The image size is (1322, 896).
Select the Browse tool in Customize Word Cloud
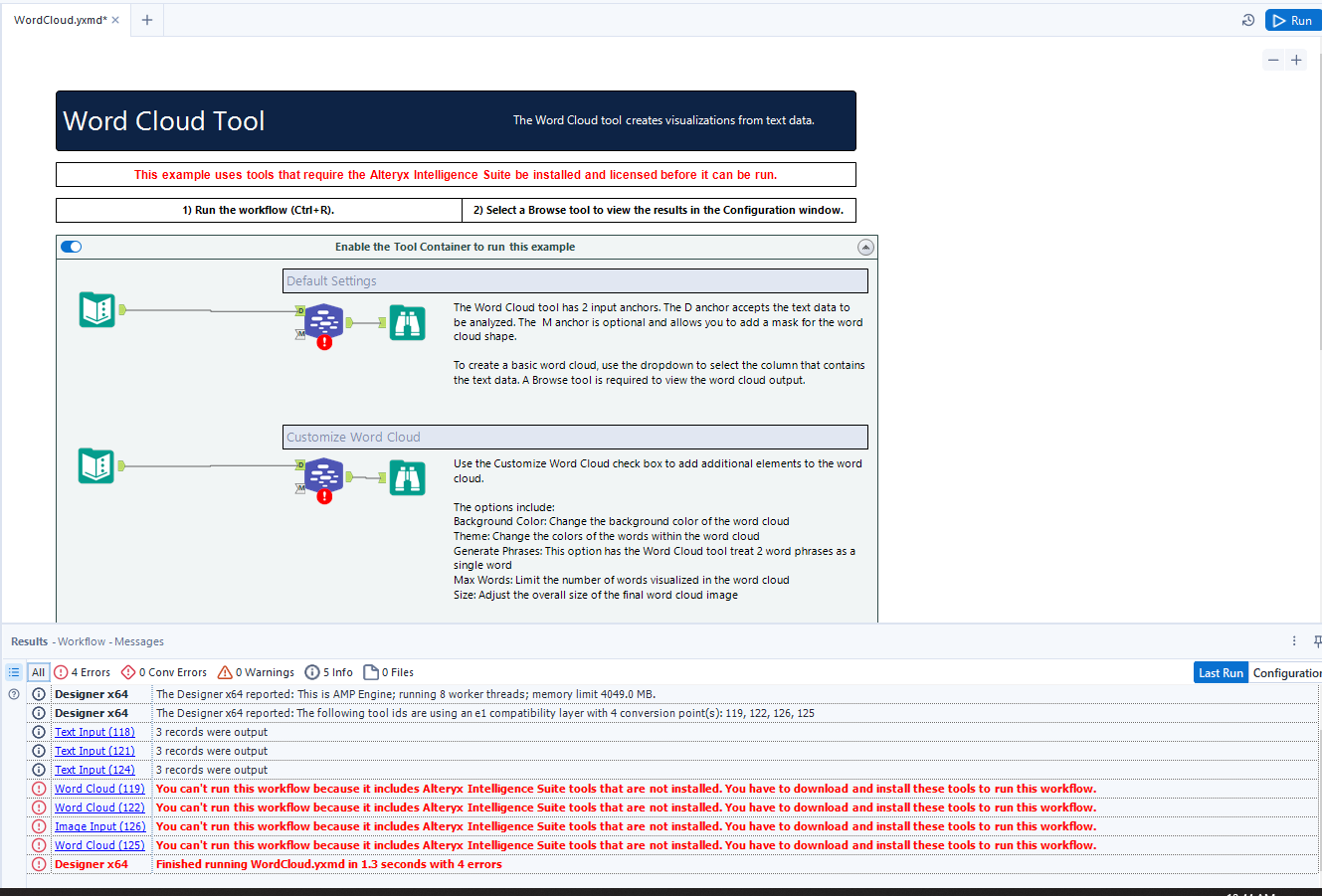[408, 477]
